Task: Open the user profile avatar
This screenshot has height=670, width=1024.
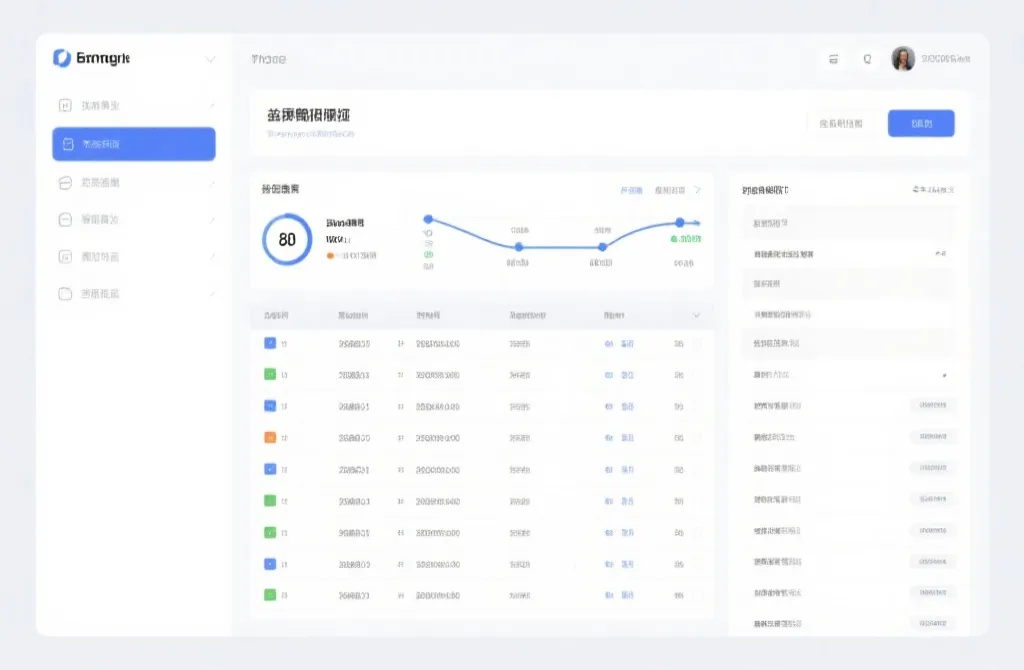Action: coord(903,59)
